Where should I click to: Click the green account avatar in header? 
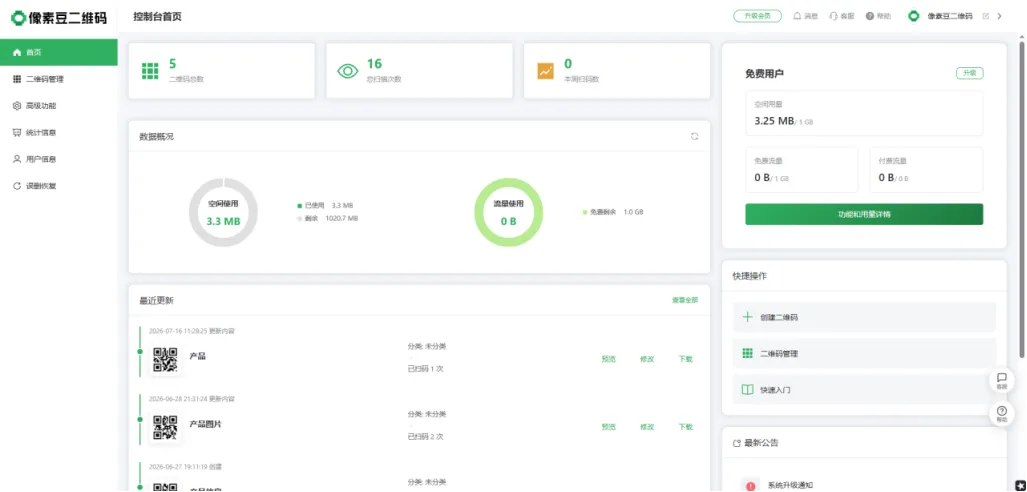pyautogui.click(x=914, y=16)
